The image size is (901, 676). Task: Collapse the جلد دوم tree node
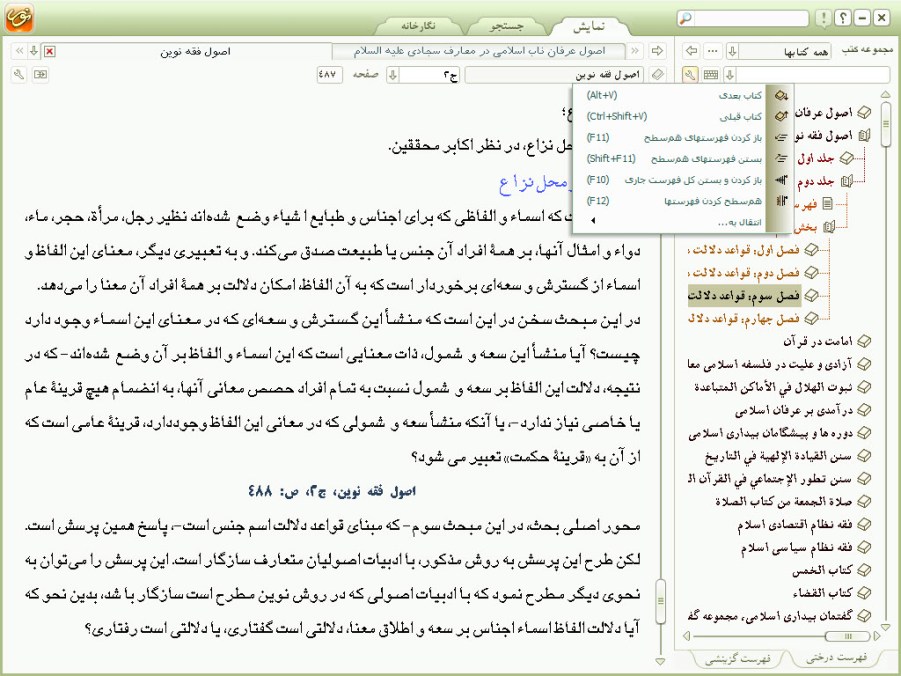[x=846, y=182]
